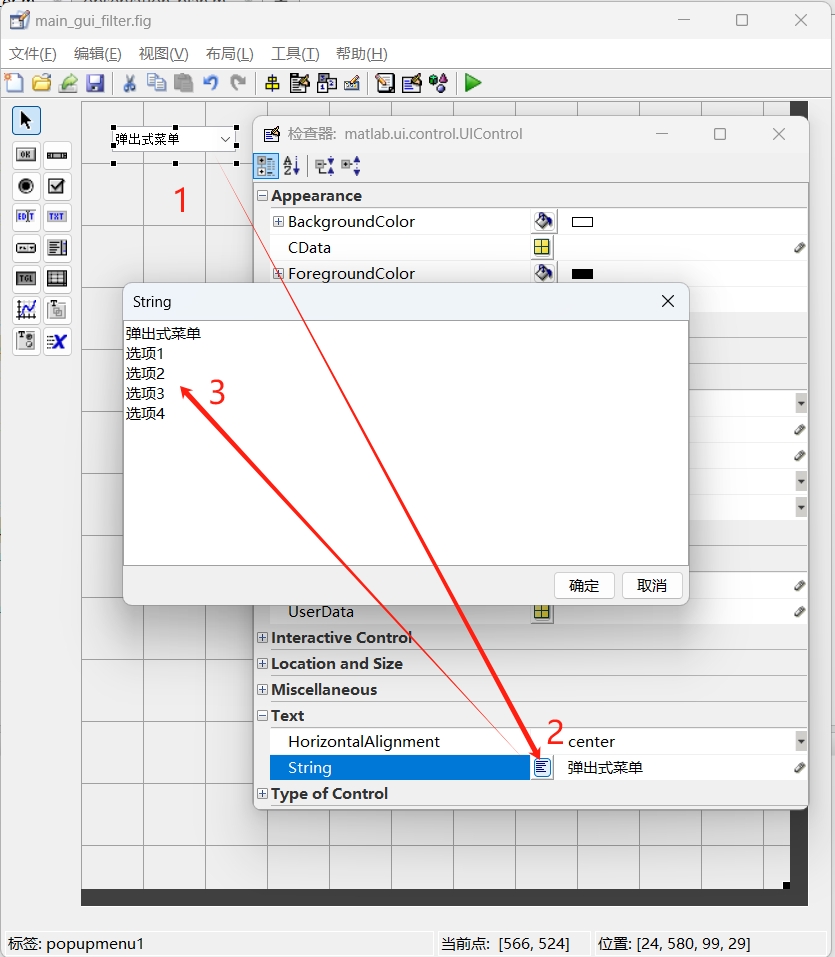Pick the Table component tool
The width and height of the screenshot is (835, 957).
(x=57, y=279)
